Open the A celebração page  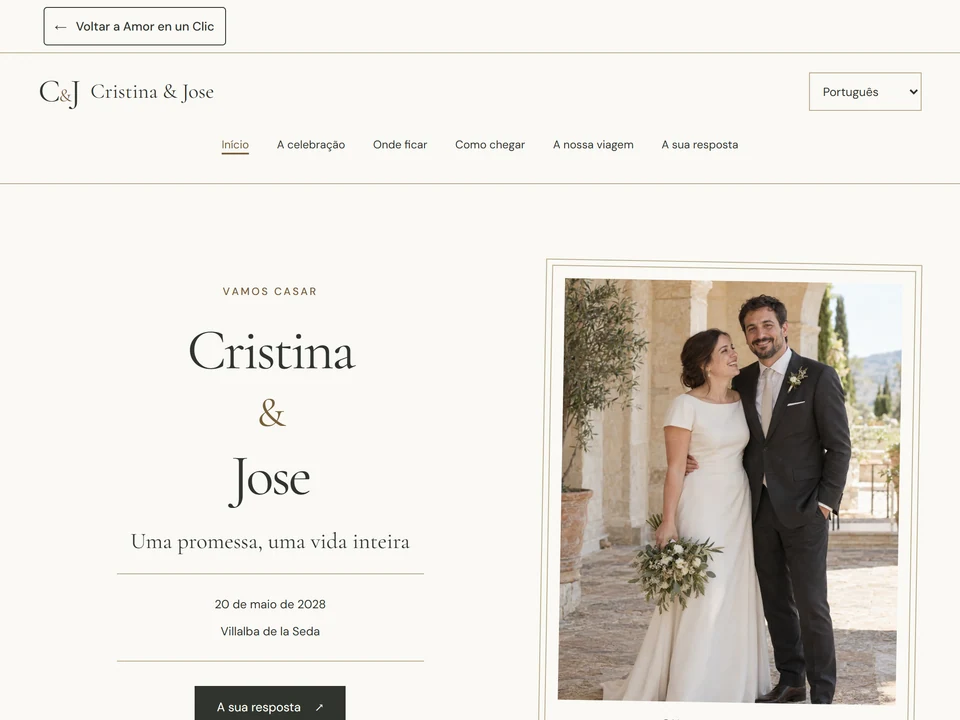pos(311,145)
